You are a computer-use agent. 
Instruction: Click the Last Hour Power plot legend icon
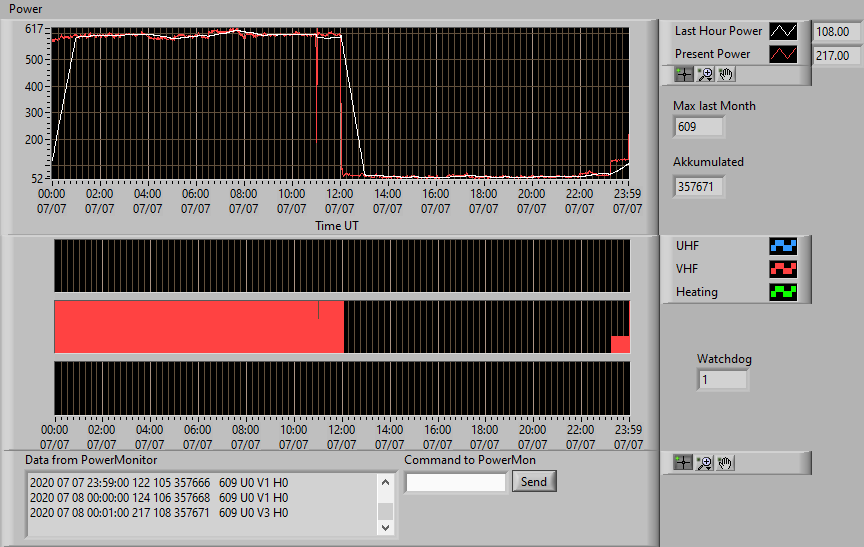click(x=783, y=31)
